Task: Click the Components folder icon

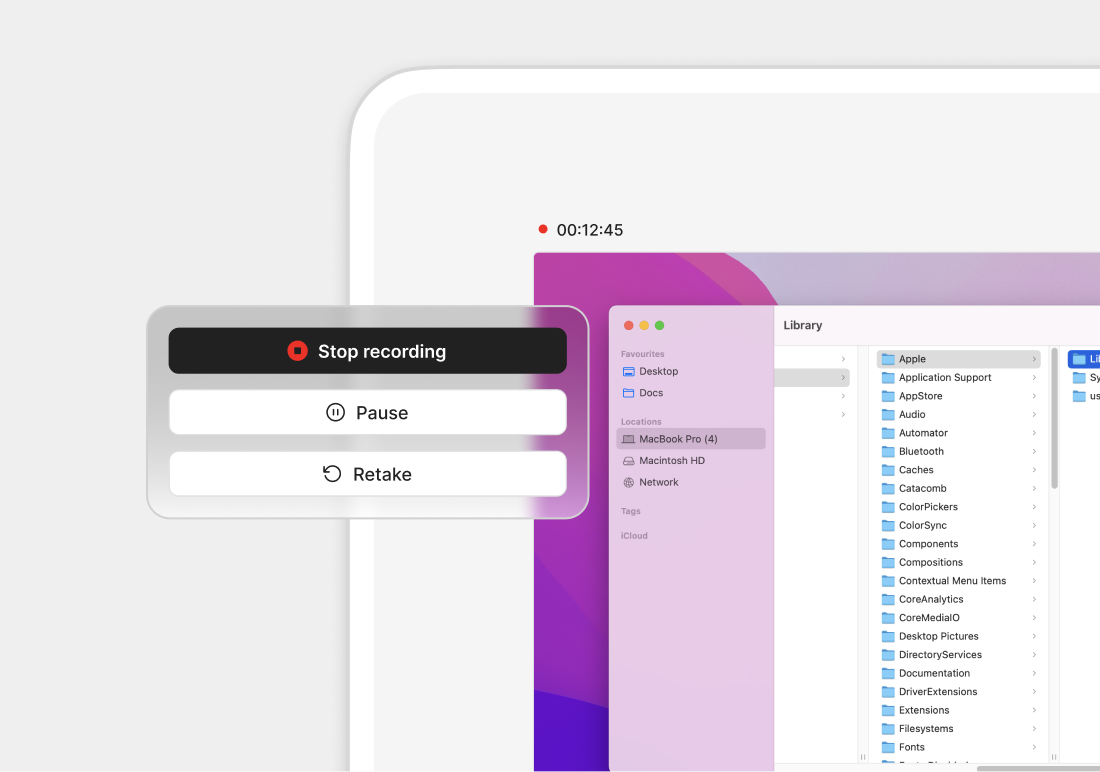Action: tap(888, 544)
